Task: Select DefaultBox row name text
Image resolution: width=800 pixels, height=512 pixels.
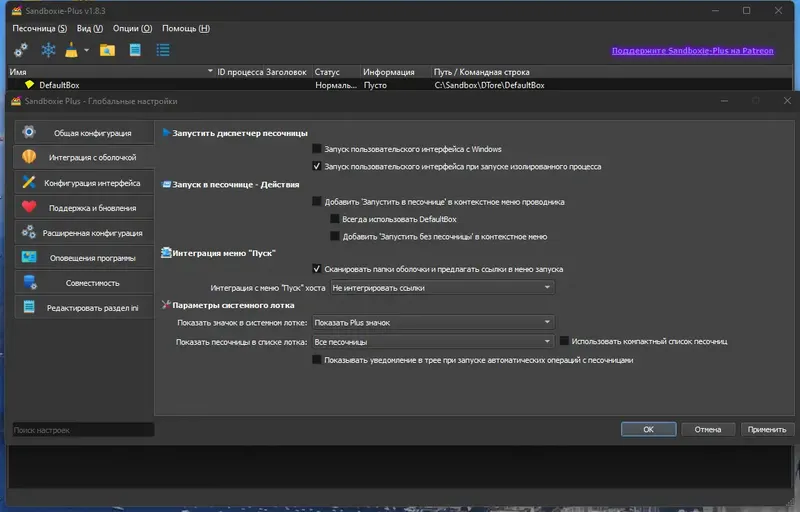Action: [x=59, y=85]
